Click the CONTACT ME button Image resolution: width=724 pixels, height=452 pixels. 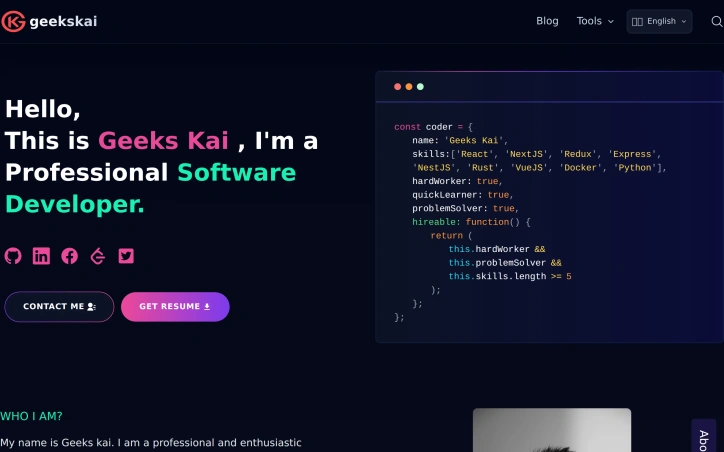coord(59,307)
